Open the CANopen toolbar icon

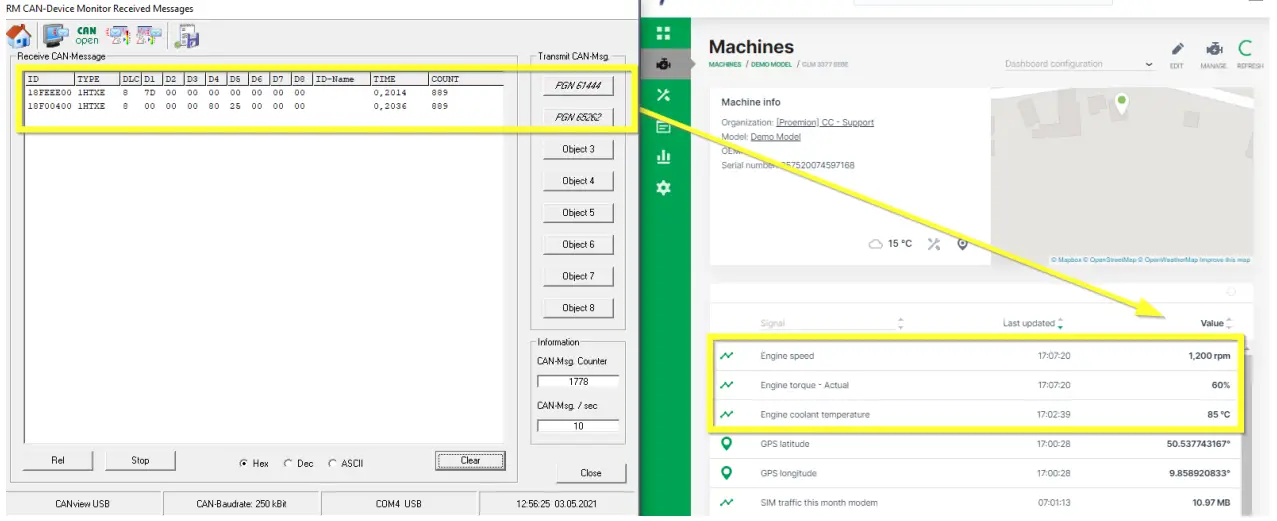coord(87,36)
